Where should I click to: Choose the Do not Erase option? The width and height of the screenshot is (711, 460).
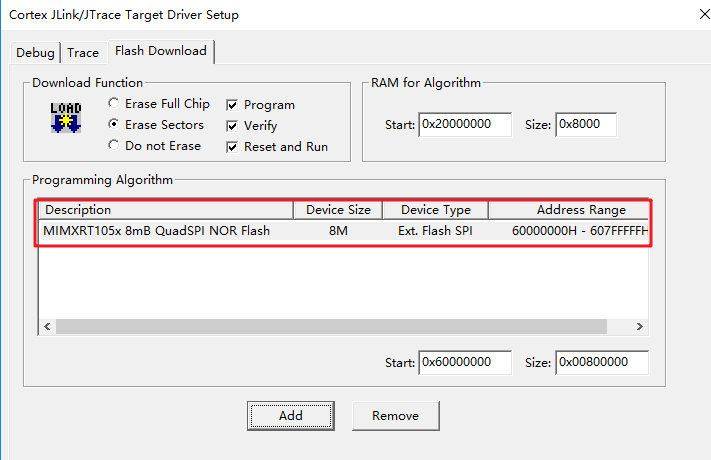point(114,146)
